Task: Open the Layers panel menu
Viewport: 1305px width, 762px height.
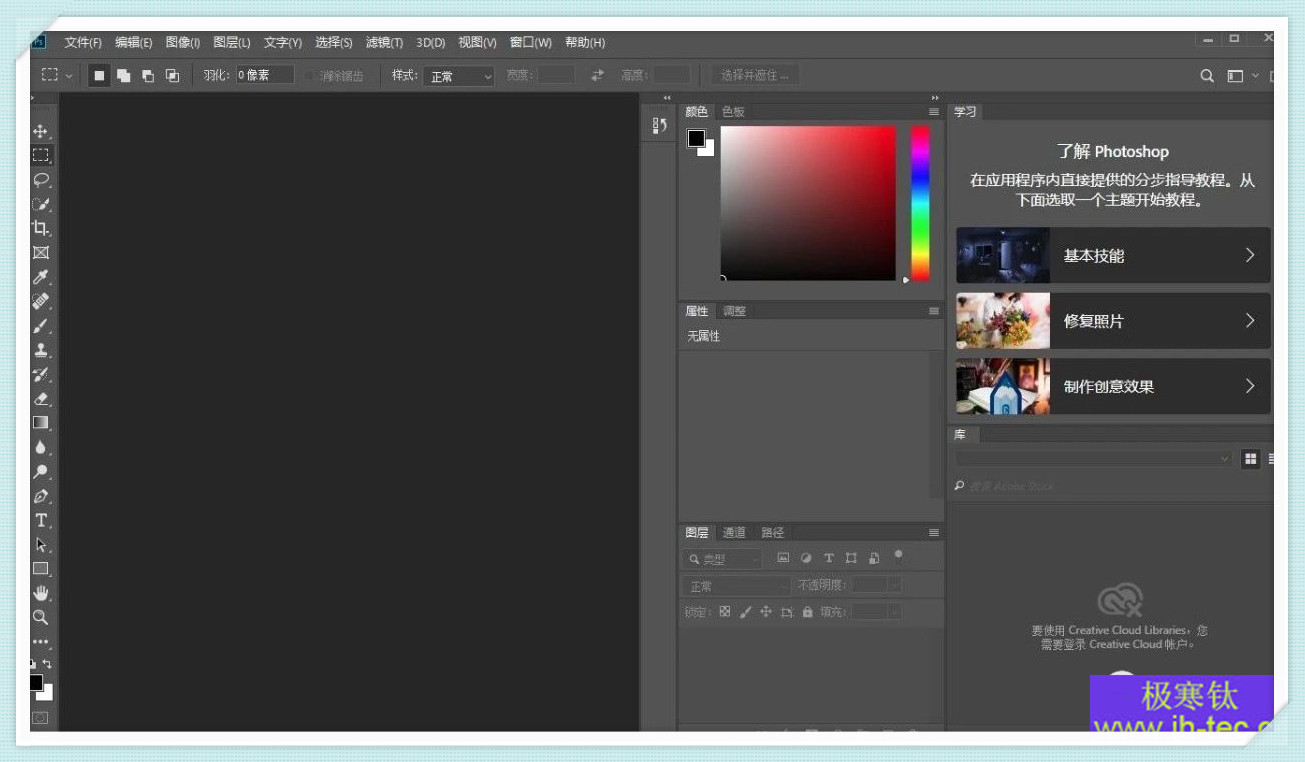Action: pos(934,533)
